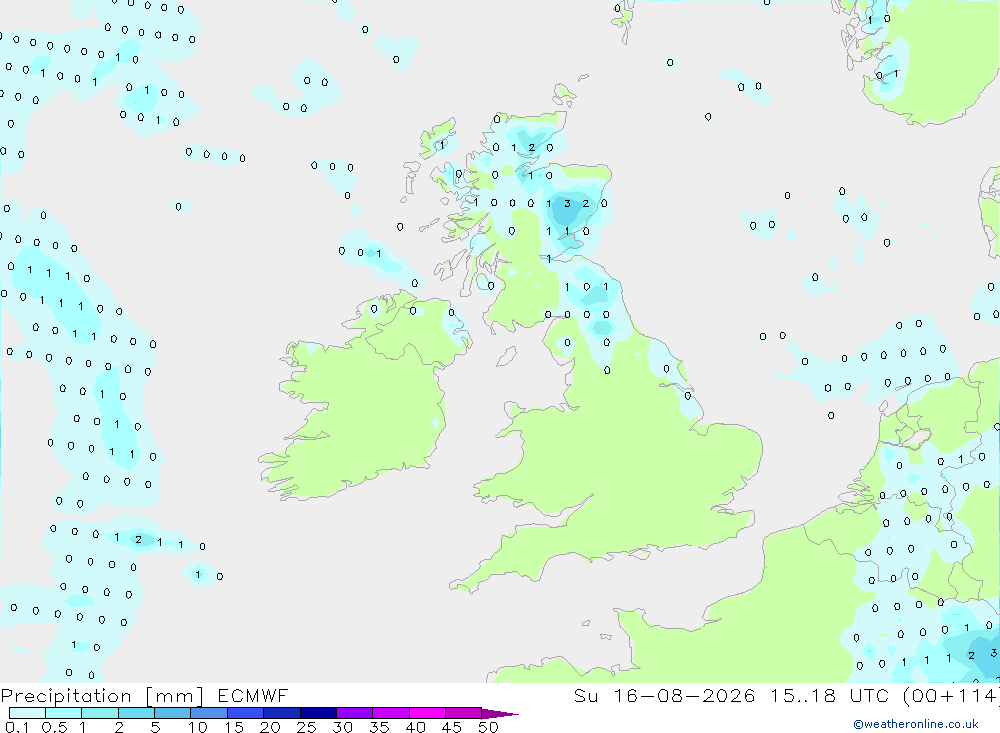This screenshot has height=733, width=1000.
Task: Click the "2" value in Atlantic southwest of Ireland
Action: point(138,540)
